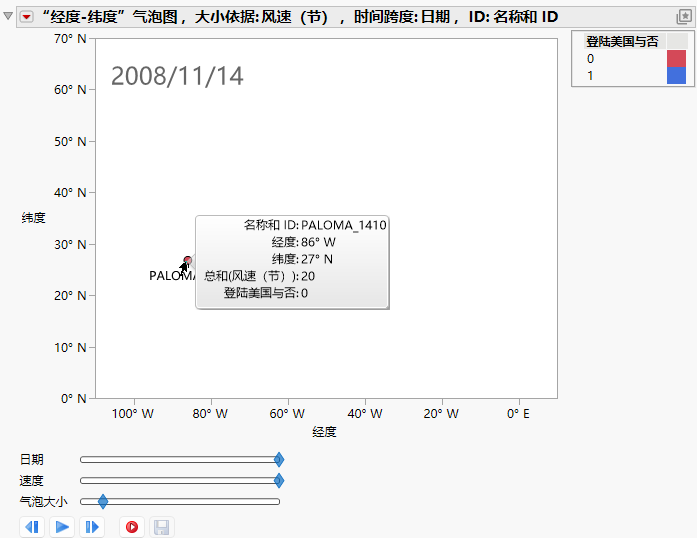The width and height of the screenshot is (697, 538).
Task: Click the save (floppy disk) icon
Action: click(161, 527)
